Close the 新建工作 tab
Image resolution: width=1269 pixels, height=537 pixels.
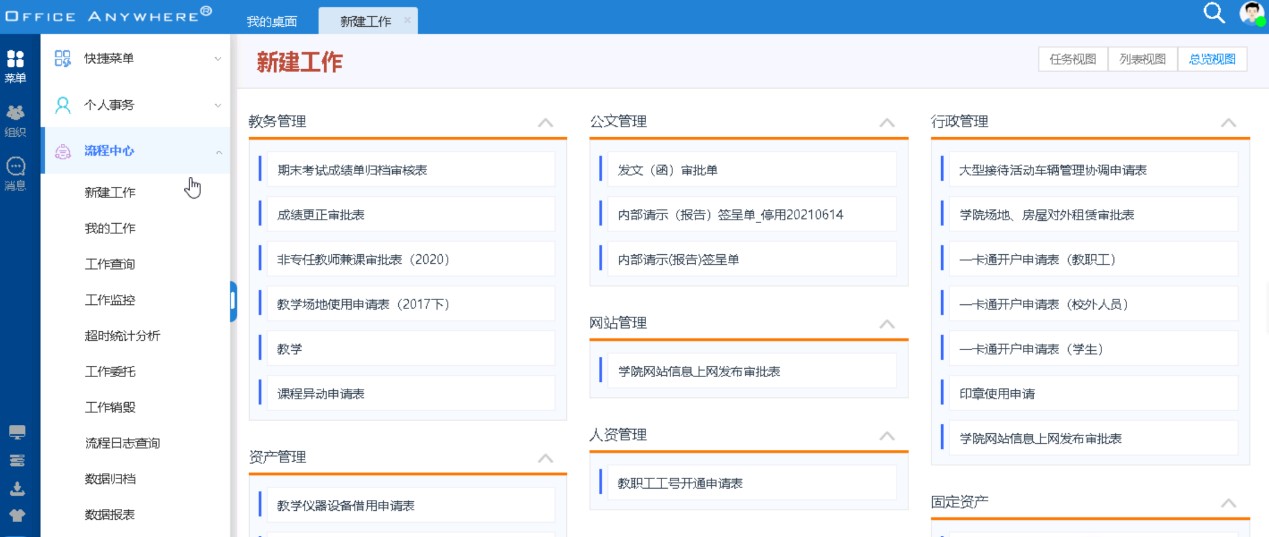click(x=407, y=20)
